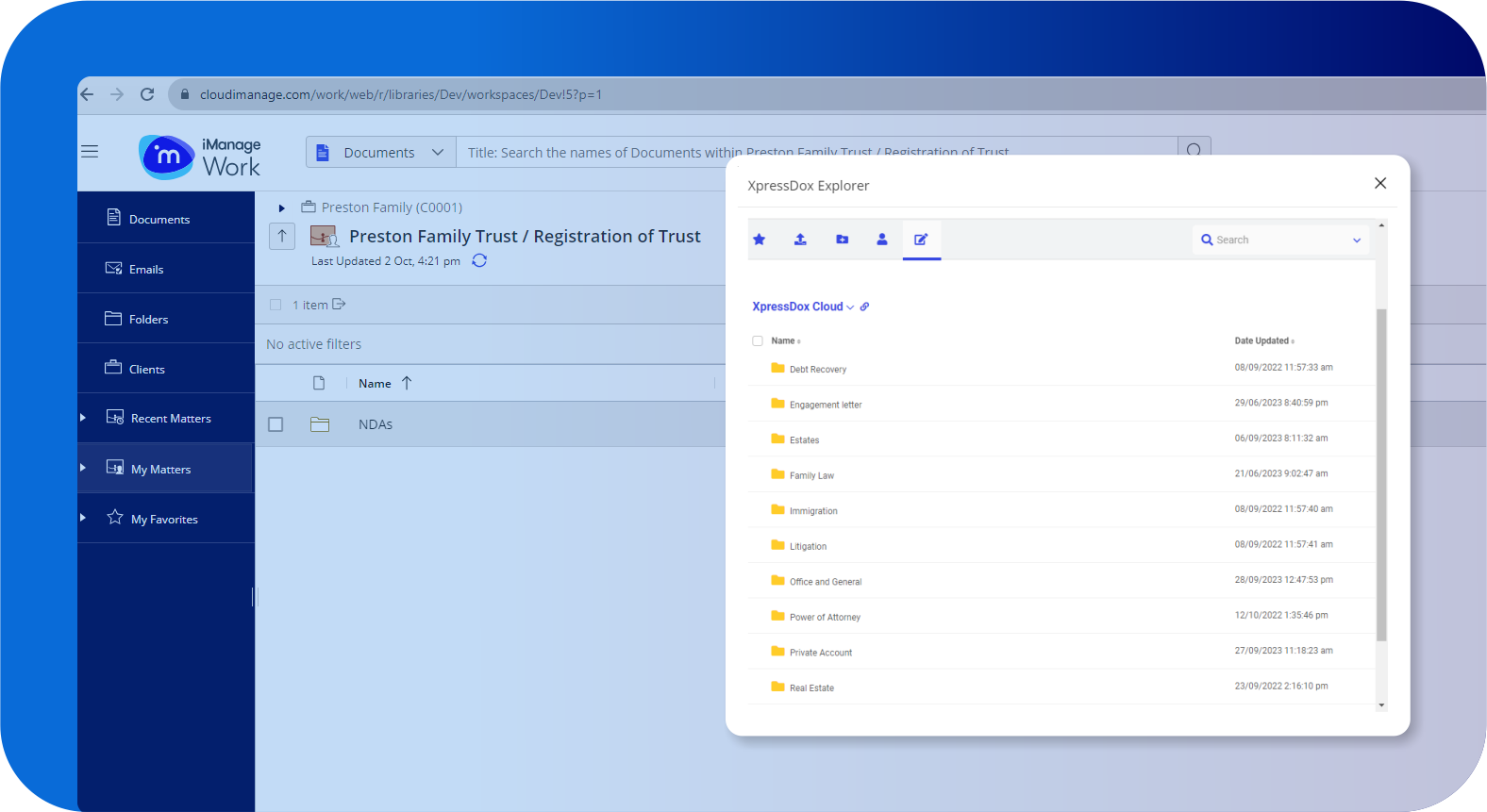Click the magnifier search button

(1194, 151)
